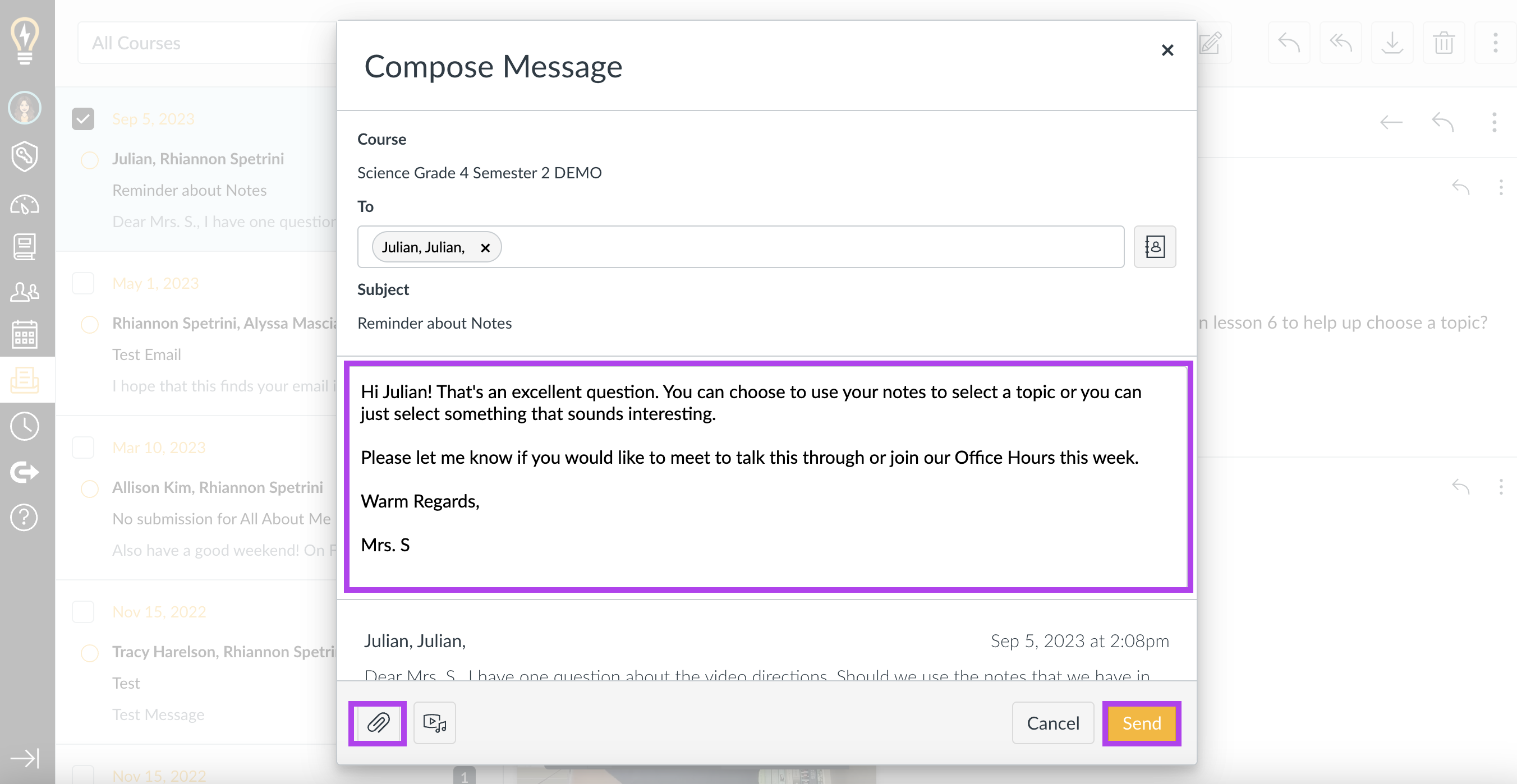Screen dimensions: 1517x784
Task: Click reply arrow on first message
Action: click(x=1461, y=188)
